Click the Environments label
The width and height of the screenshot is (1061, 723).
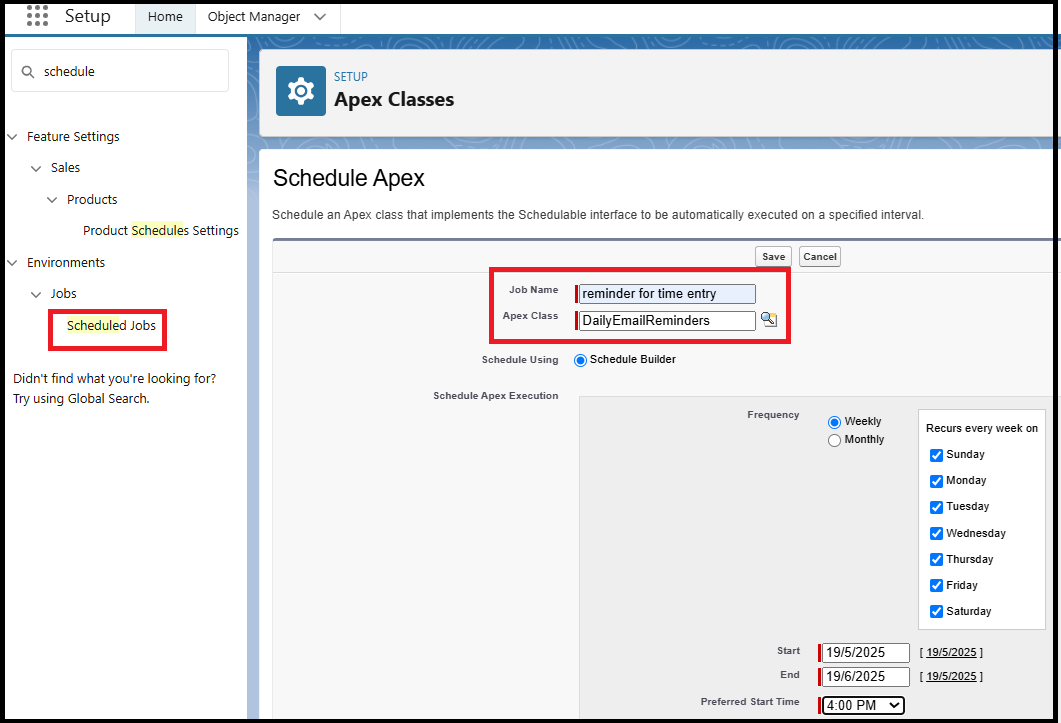[x=66, y=263]
